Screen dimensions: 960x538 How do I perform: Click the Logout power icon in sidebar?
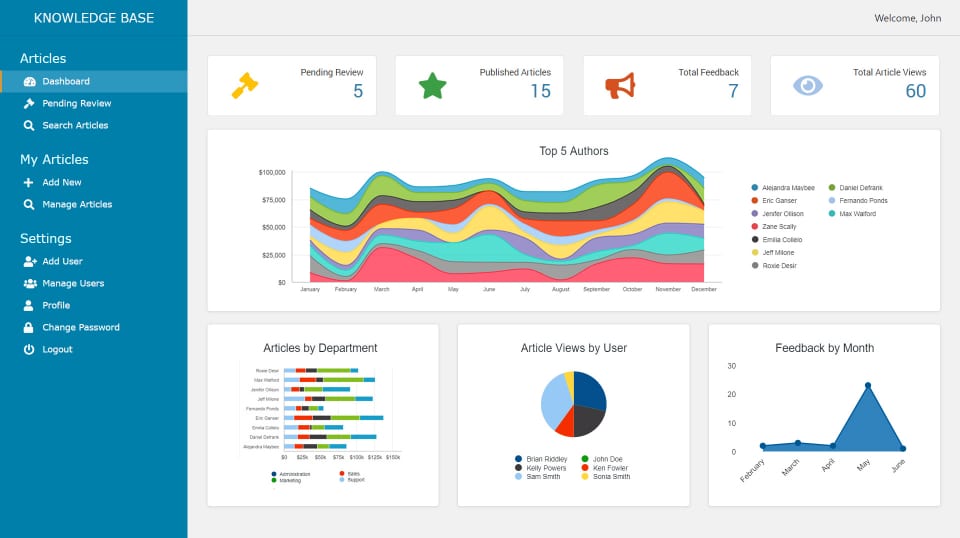coord(29,350)
